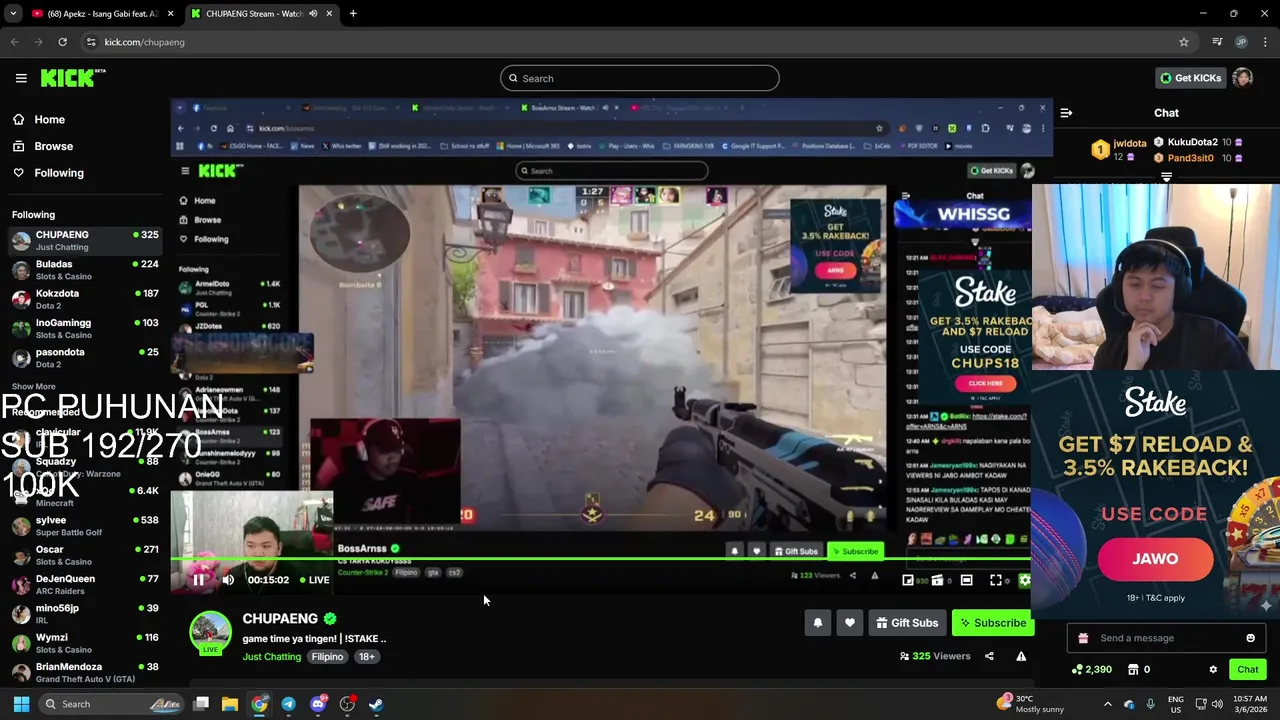Open the Kick hamburger sidebar menu

click(x=21, y=78)
